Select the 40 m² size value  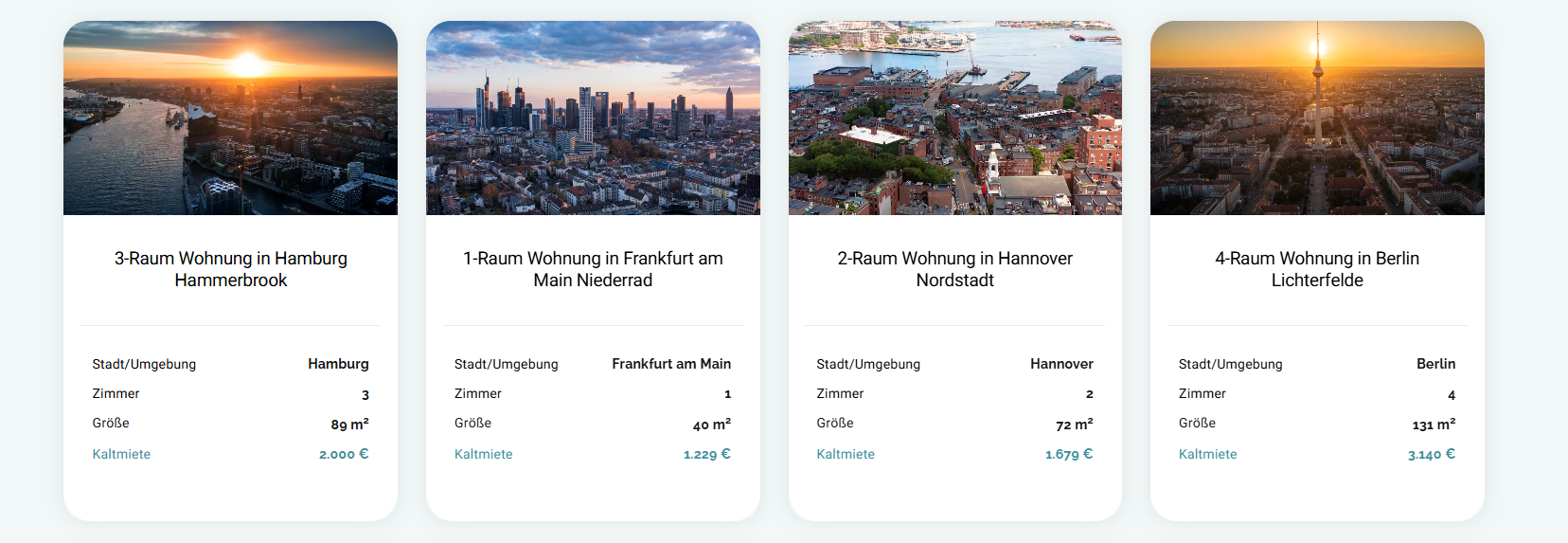(711, 425)
